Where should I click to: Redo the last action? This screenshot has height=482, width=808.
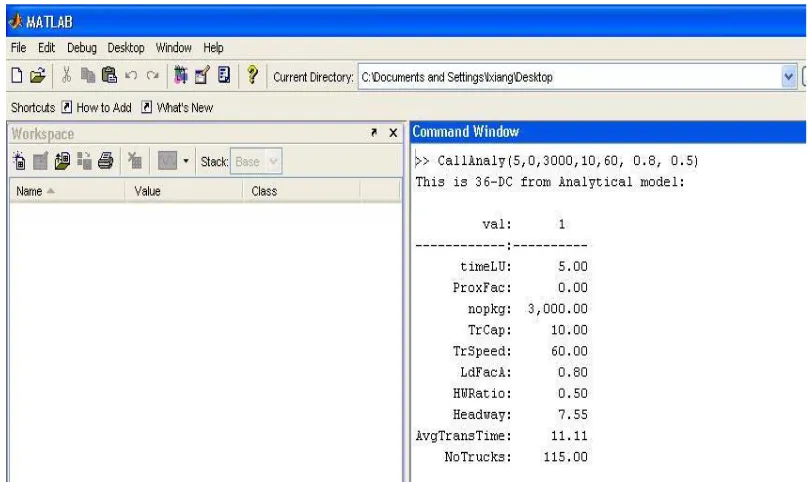153,76
